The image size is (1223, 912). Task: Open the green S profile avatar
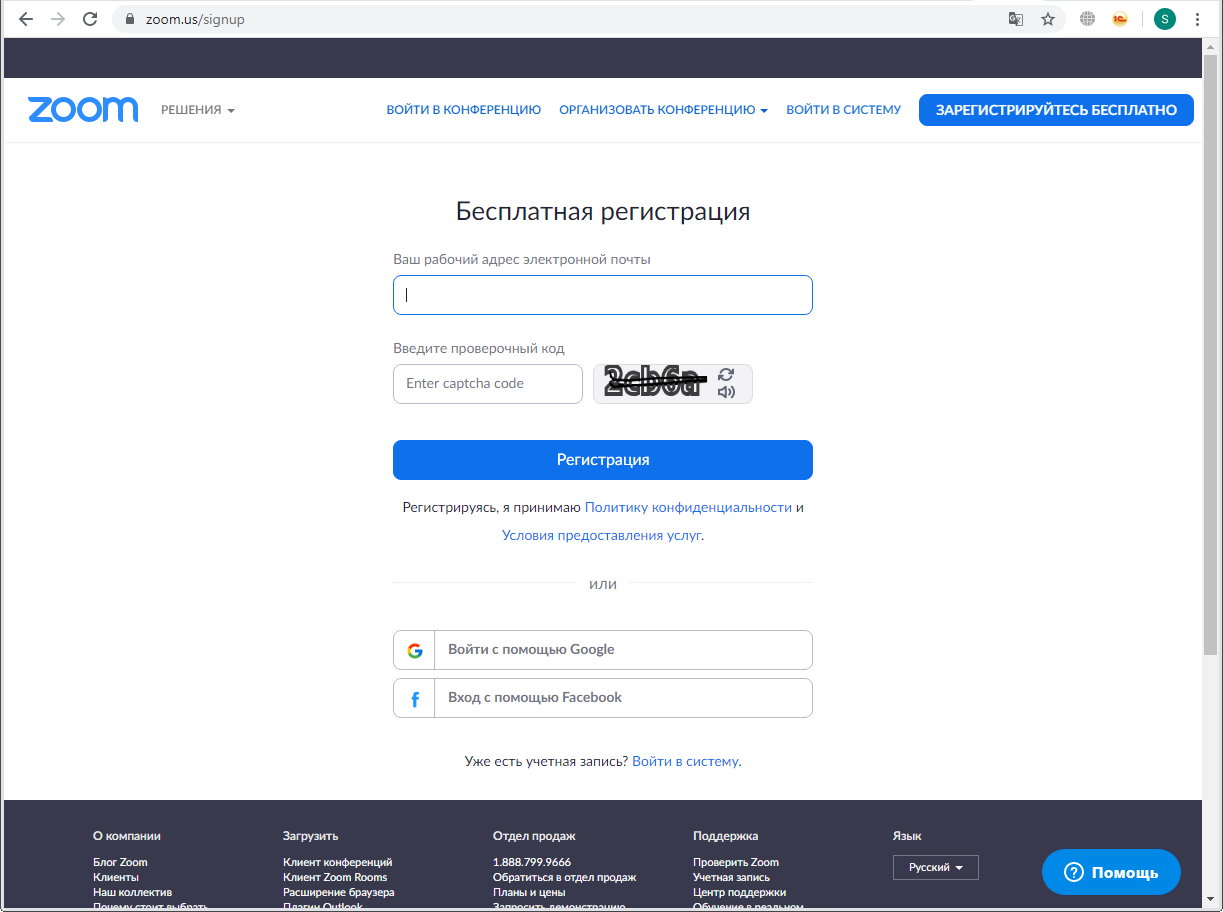coord(1164,19)
